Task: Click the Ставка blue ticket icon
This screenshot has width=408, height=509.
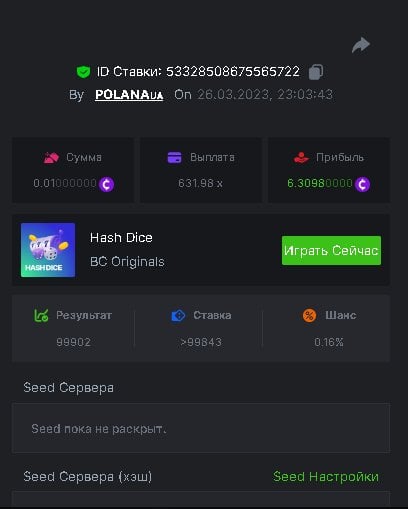Action: 178,315
